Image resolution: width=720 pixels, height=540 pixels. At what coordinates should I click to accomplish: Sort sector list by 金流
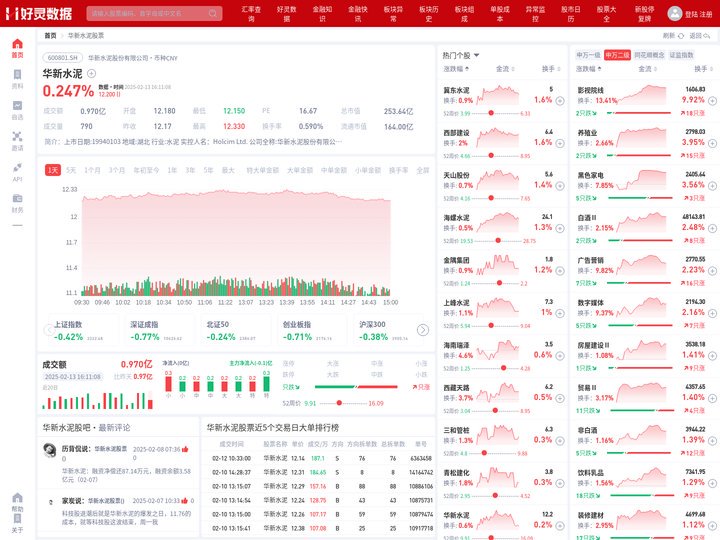[x=647, y=69]
